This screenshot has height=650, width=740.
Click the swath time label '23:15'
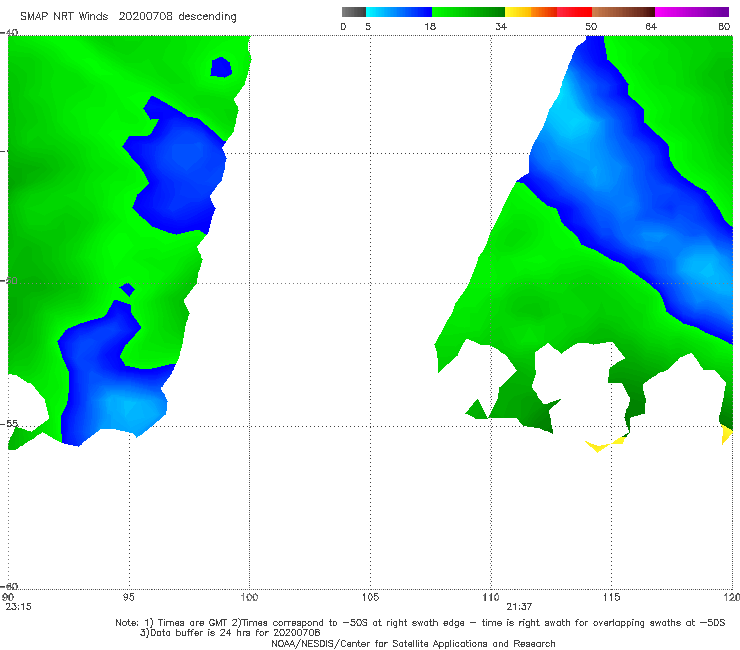(x=18, y=607)
